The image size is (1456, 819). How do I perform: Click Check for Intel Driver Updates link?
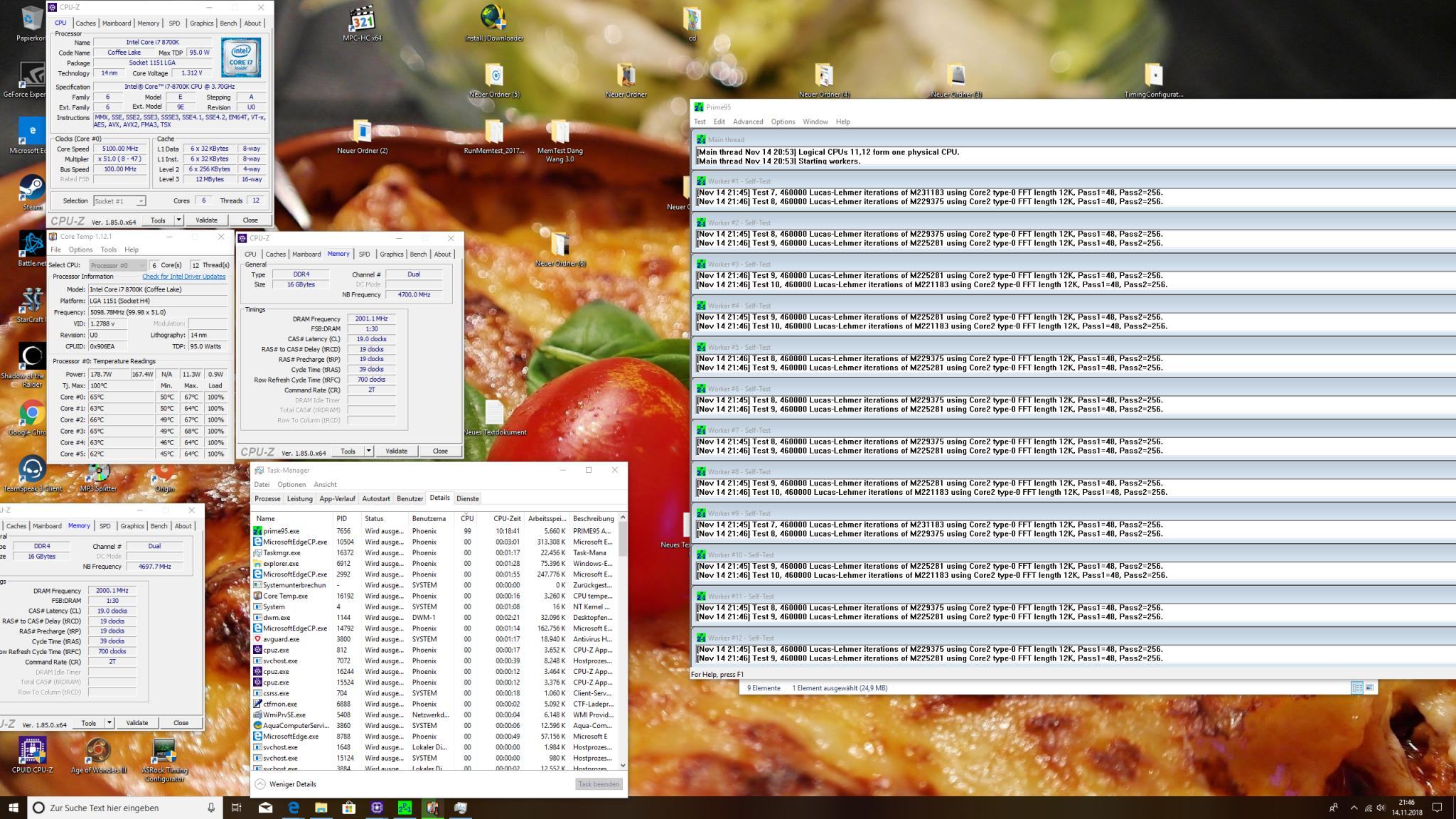(x=183, y=277)
